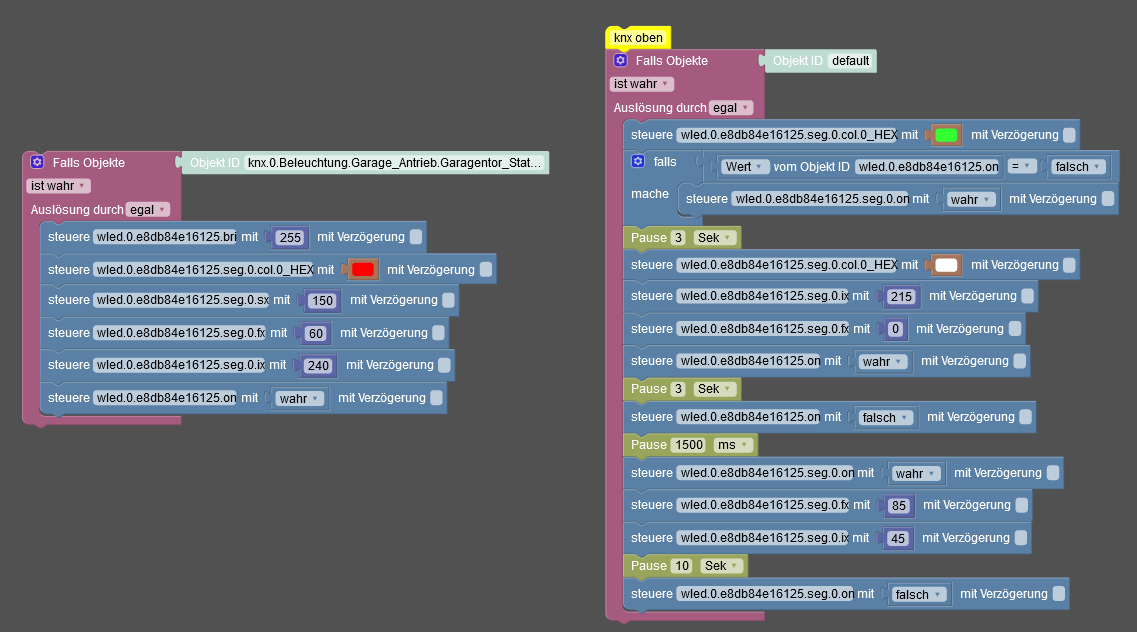Toggle delay checkbox on seg.0.fx 85 row
The width and height of the screenshot is (1137, 632).
click(1022, 505)
